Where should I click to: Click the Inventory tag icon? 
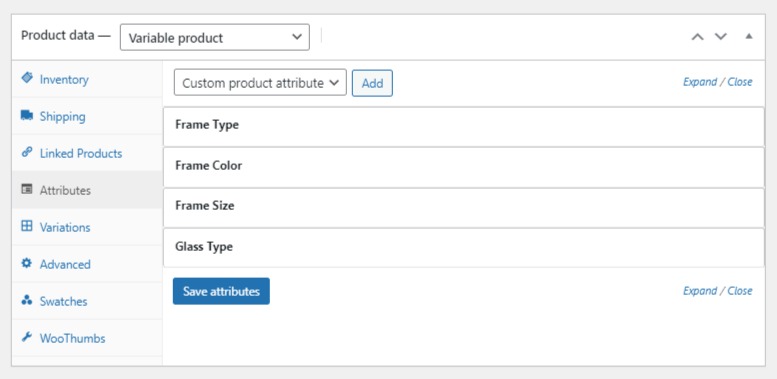[27, 78]
